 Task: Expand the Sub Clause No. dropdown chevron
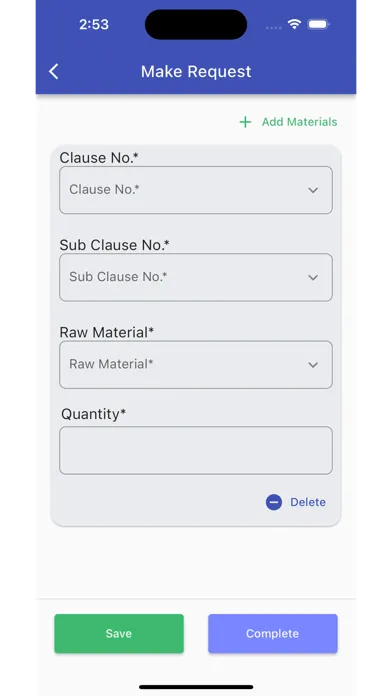coord(313,277)
